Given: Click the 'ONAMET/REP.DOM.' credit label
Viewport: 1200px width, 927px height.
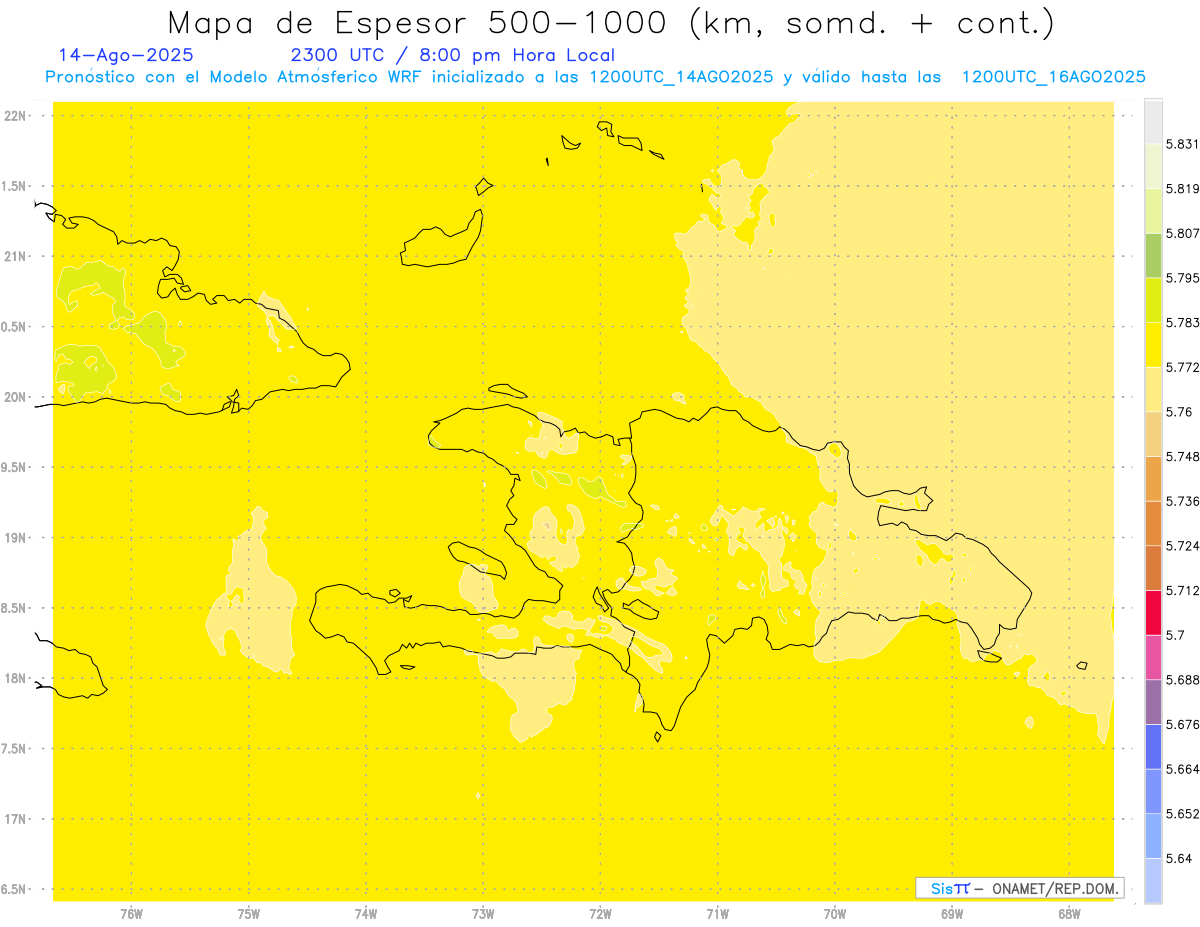Looking at the screenshot, I should pyautogui.click(x=1056, y=888).
